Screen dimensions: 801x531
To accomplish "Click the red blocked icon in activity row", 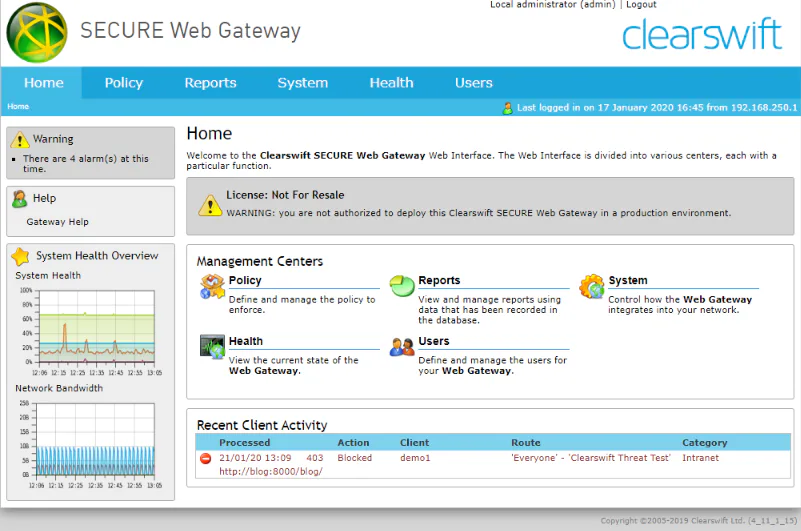I will (205, 458).
